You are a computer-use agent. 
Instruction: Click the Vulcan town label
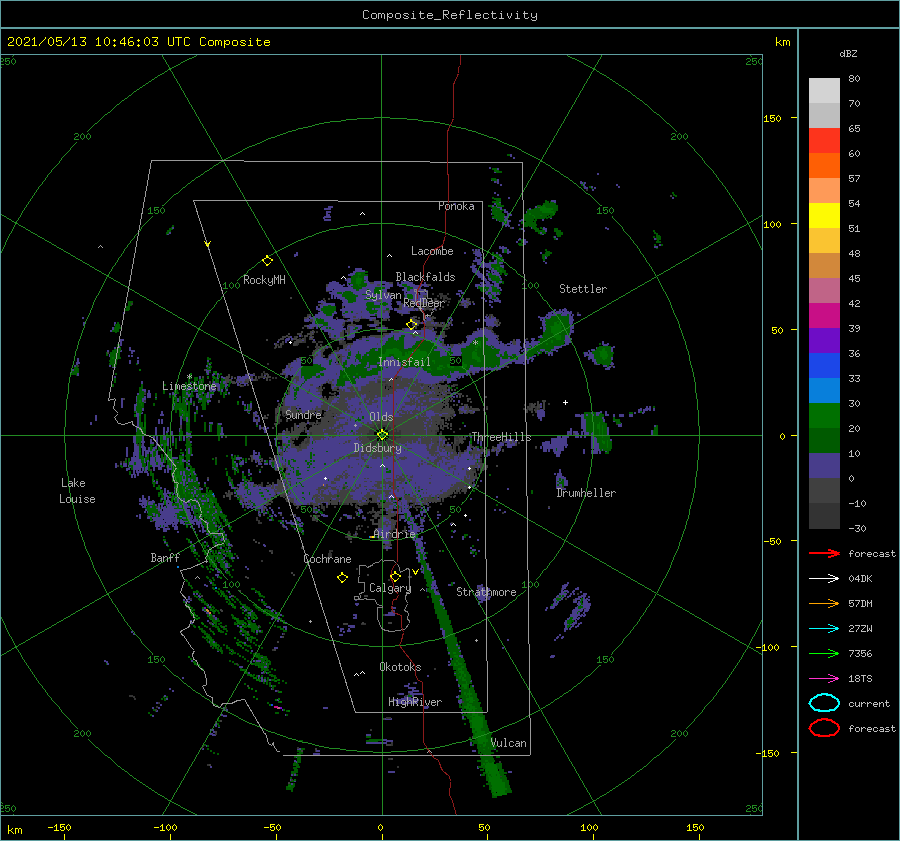point(509,743)
